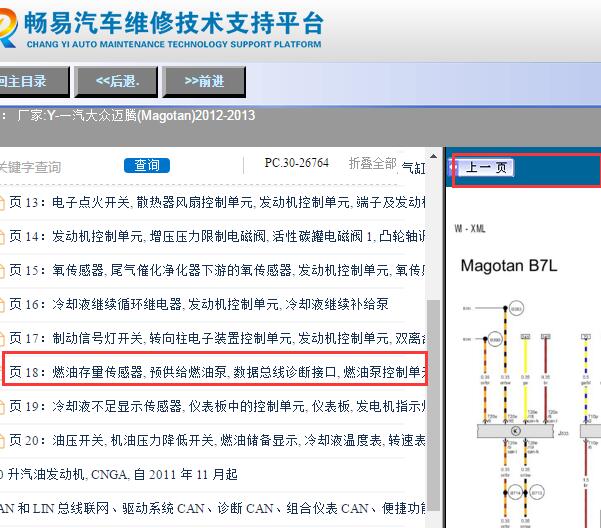
Task: Click the 畅易 platform logo
Action: (8, 28)
